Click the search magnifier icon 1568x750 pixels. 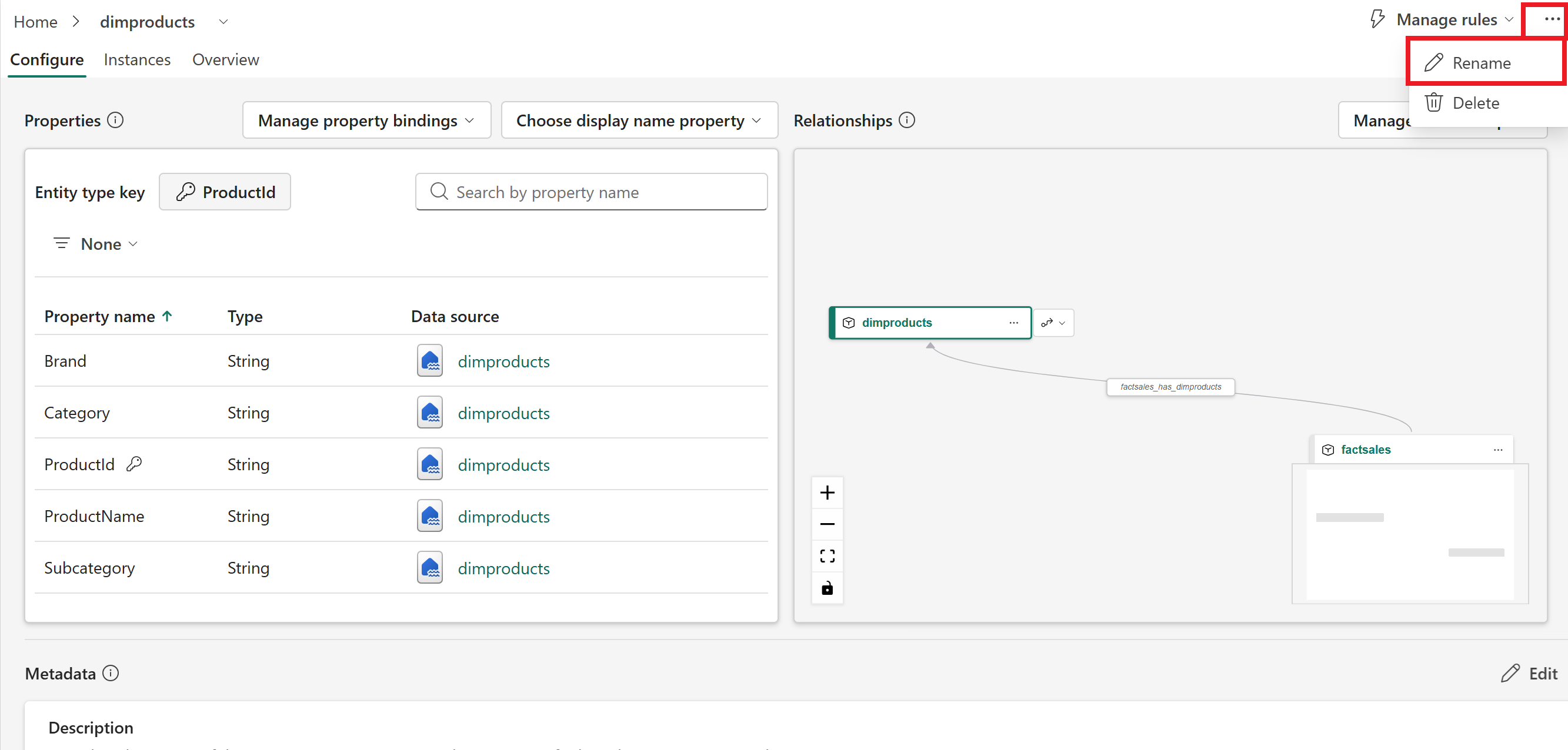(439, 192)
